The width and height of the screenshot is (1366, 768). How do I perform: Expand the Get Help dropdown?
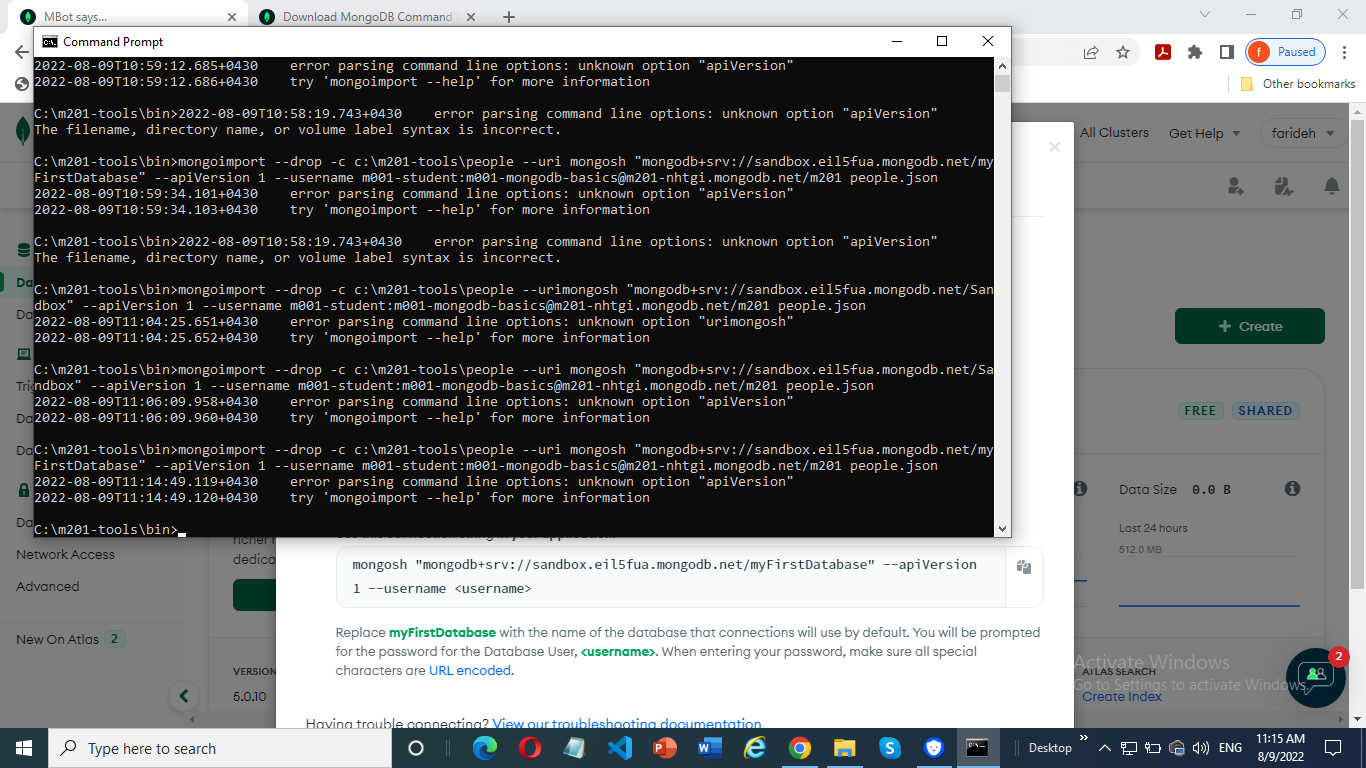1204,132
